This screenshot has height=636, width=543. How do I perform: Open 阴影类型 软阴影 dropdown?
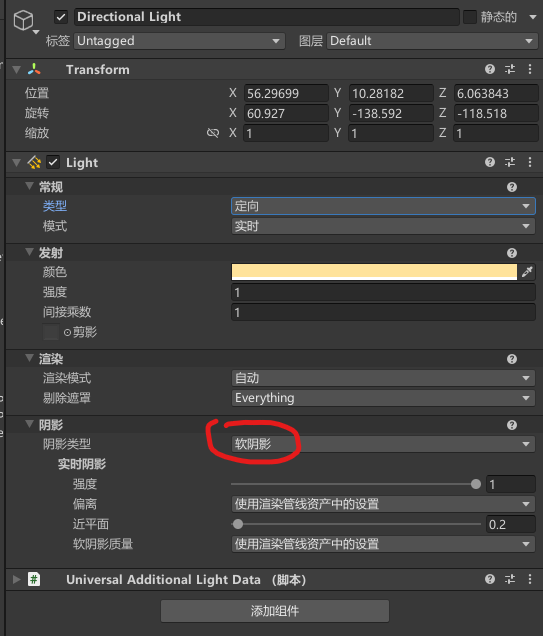pos(383,444)
